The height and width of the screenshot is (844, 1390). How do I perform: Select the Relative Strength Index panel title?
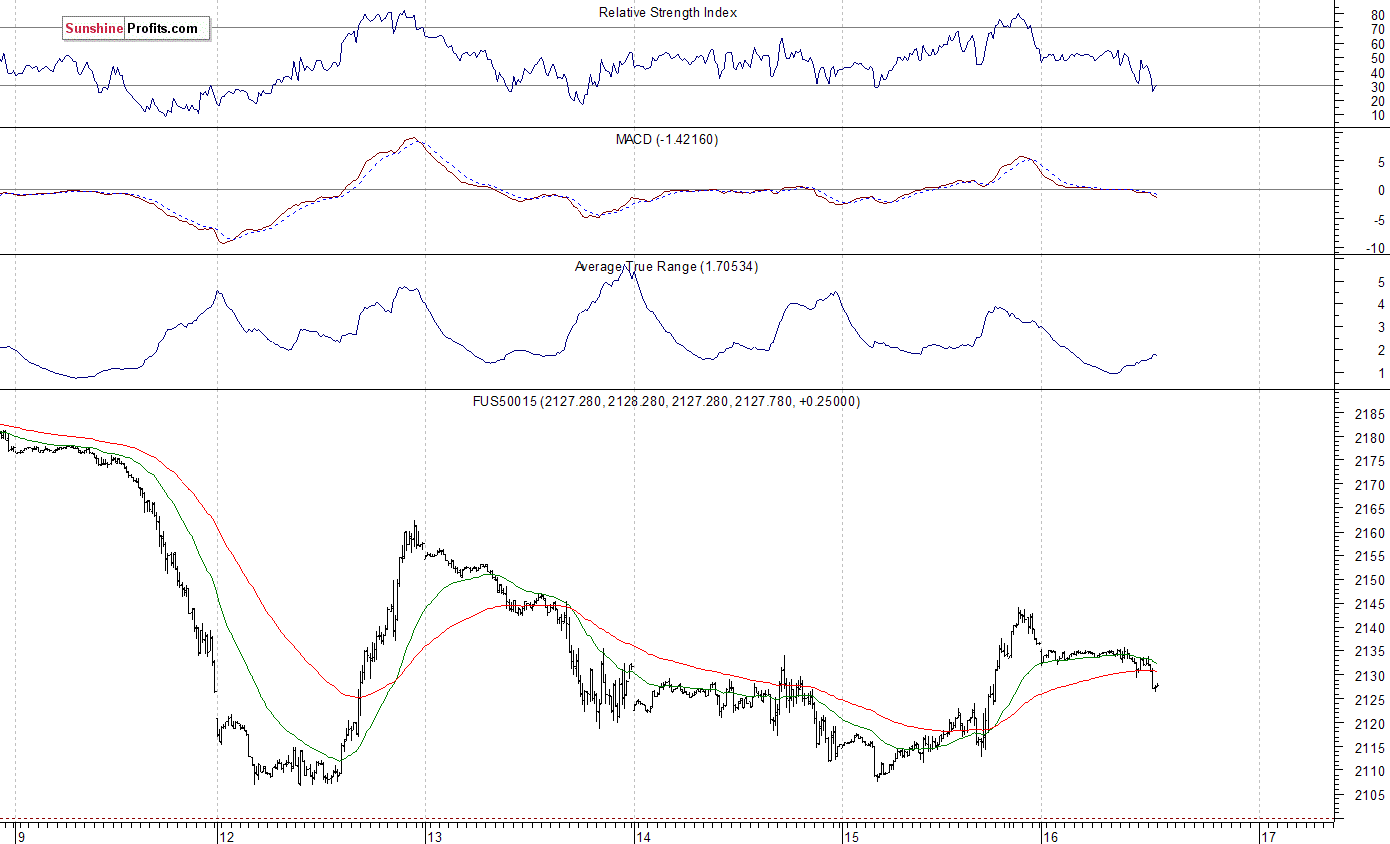(x=668, y=13)
